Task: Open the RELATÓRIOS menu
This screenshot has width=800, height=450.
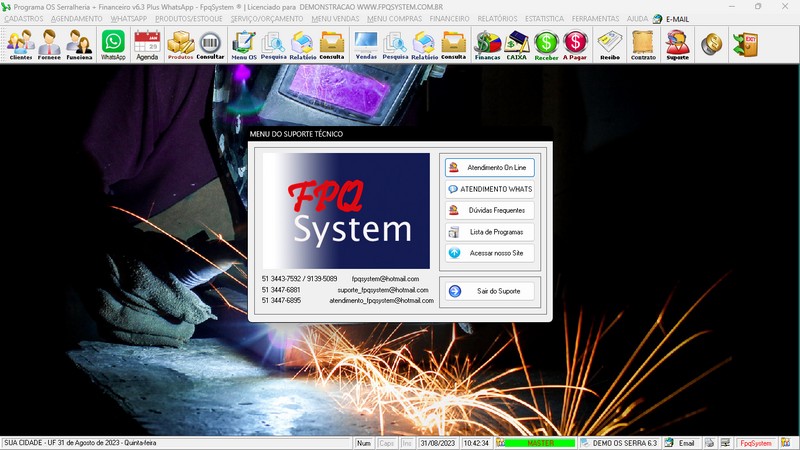Action: 497,19
